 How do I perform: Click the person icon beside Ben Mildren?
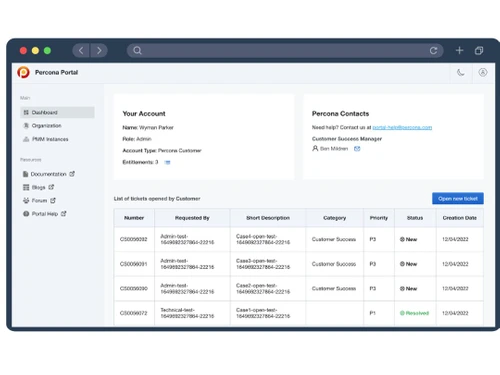tap(315, 148)
